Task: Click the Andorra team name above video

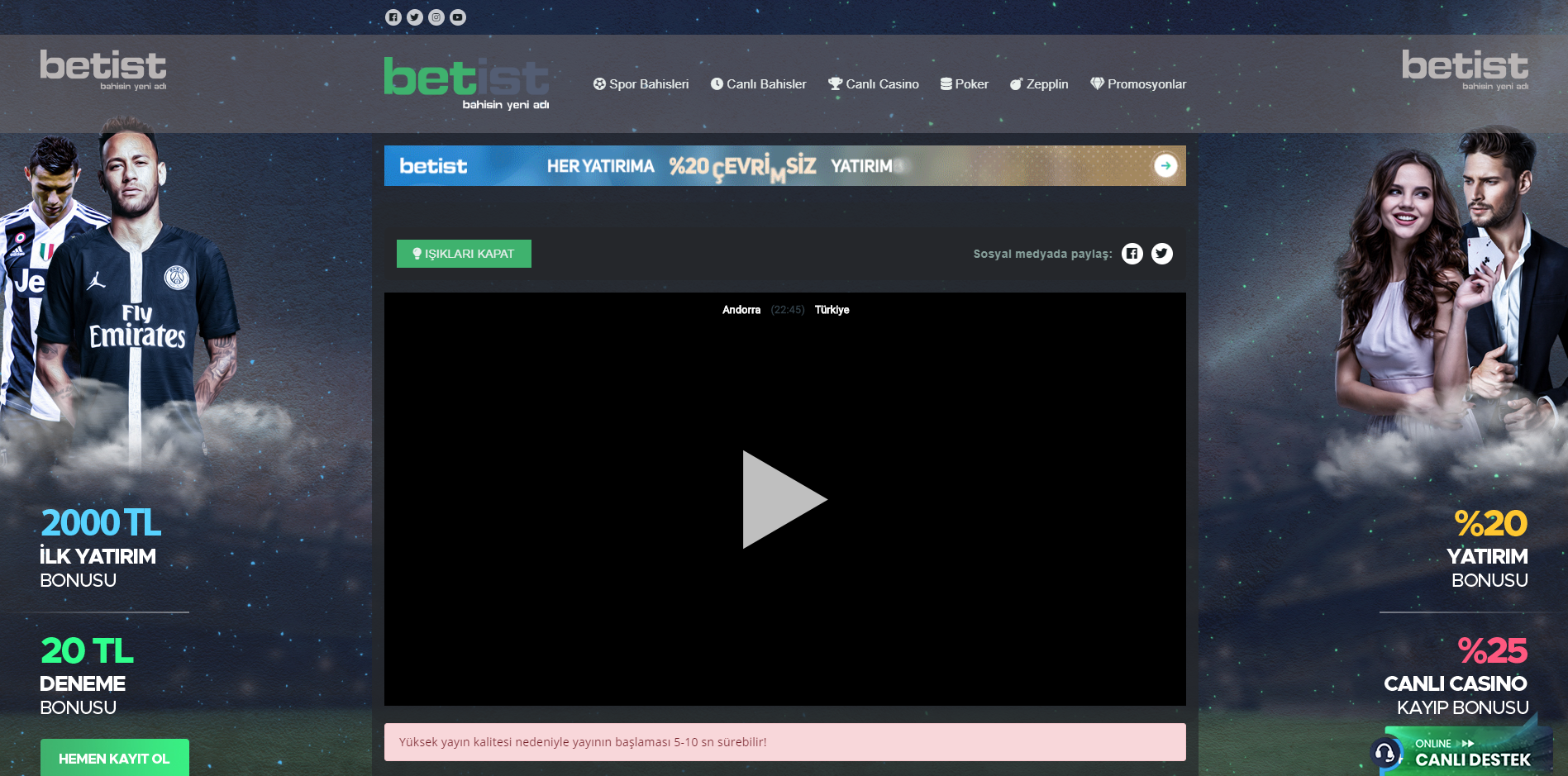Action: click(741, 310)
